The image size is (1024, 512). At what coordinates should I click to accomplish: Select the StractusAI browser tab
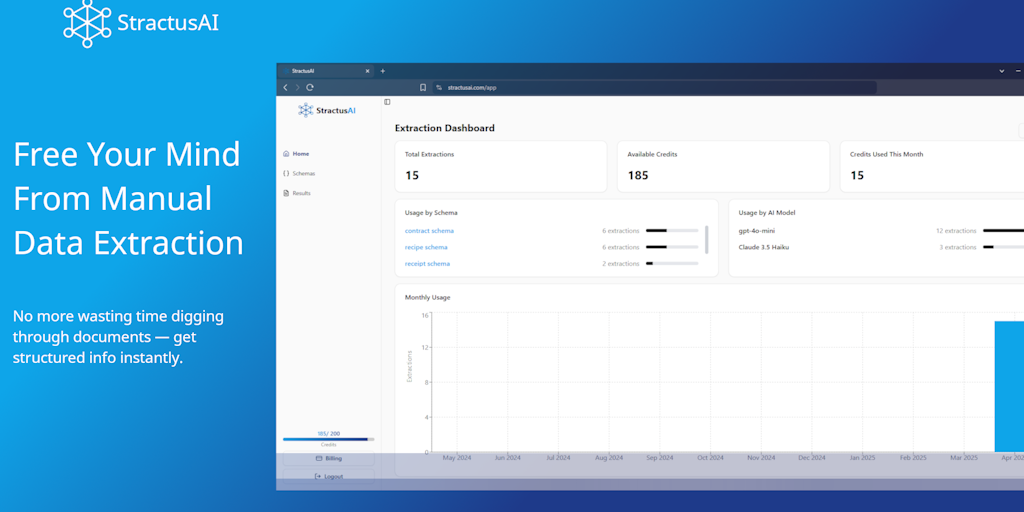[325, 71]
